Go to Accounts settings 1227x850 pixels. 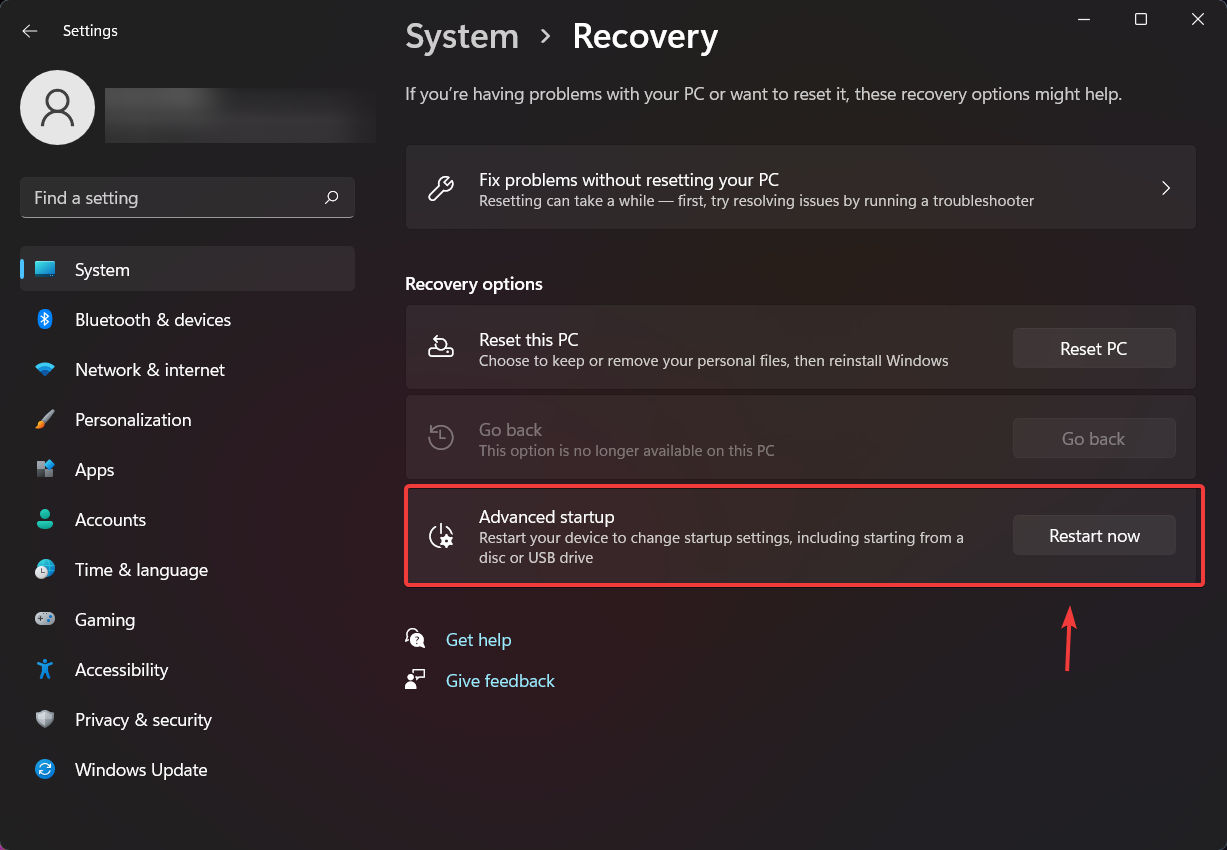point(110,520)
